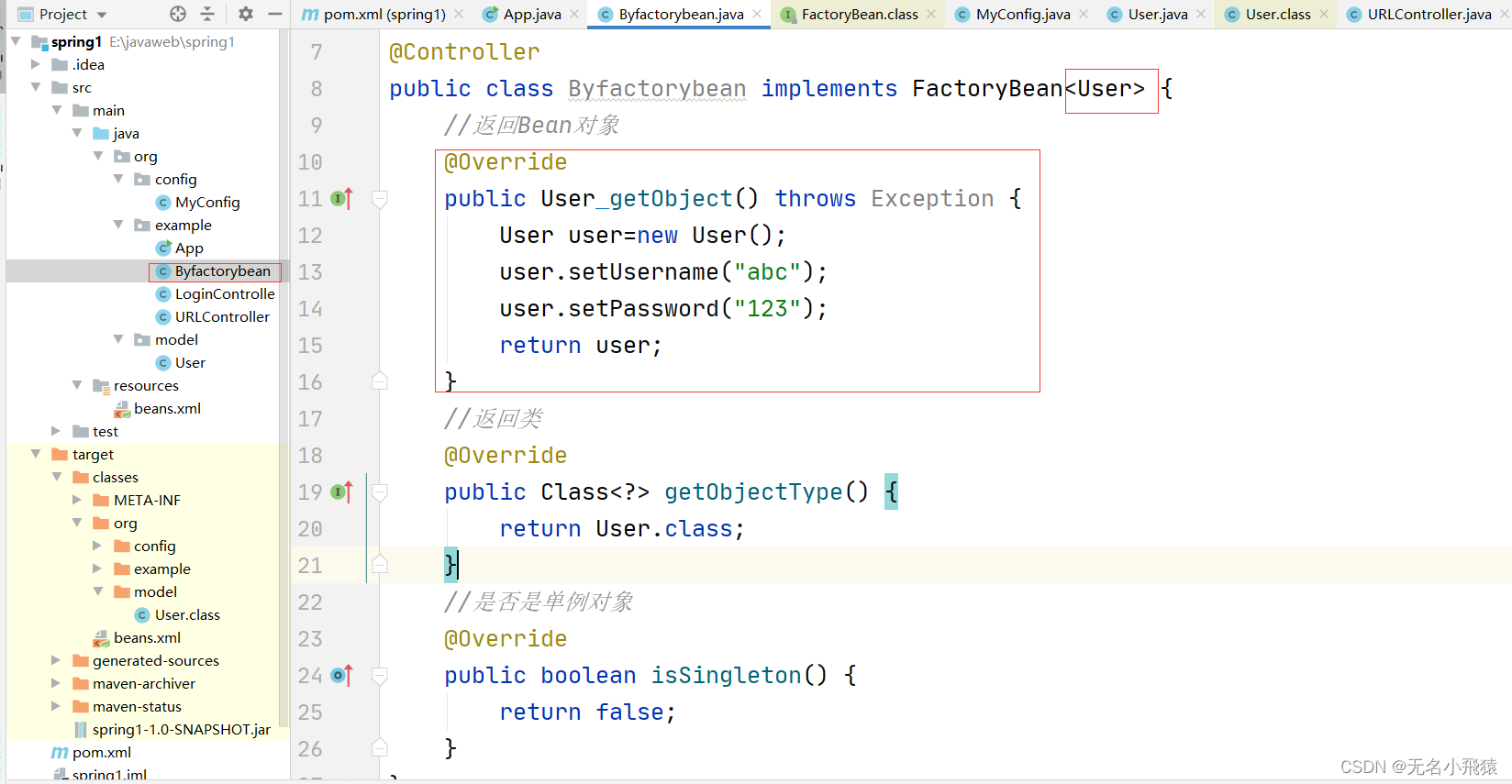Click the locate/select opened file icon
1512x784 pixels.
pos(178,14)
